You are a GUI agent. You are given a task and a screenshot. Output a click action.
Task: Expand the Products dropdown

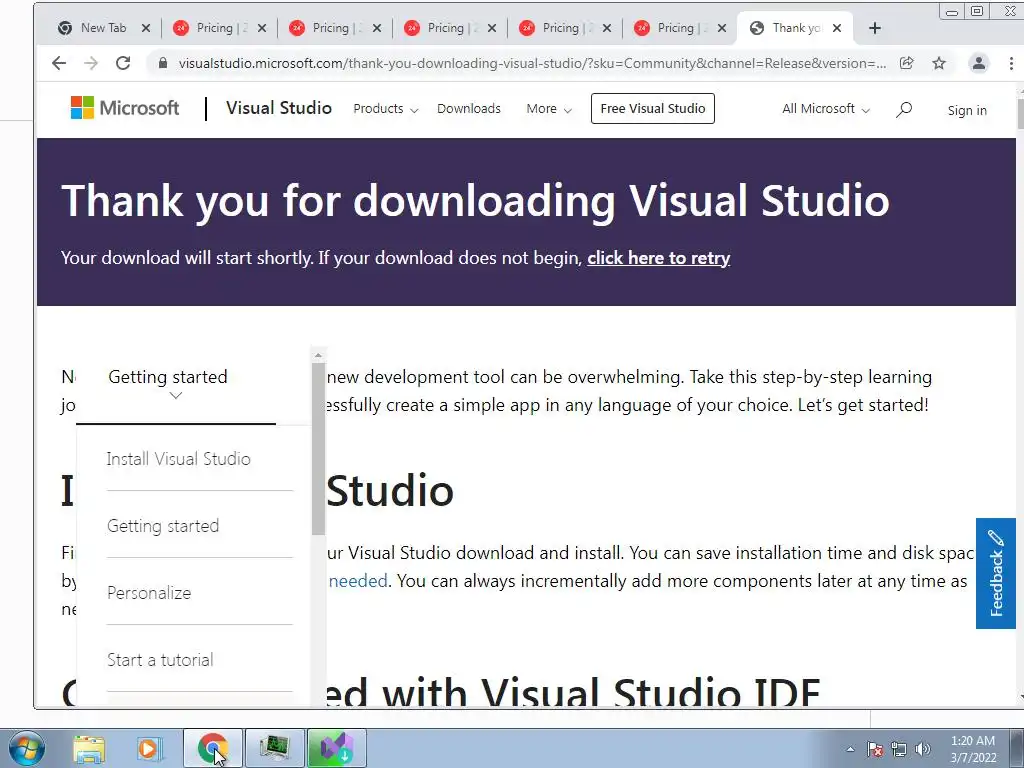tap(385, 109)
